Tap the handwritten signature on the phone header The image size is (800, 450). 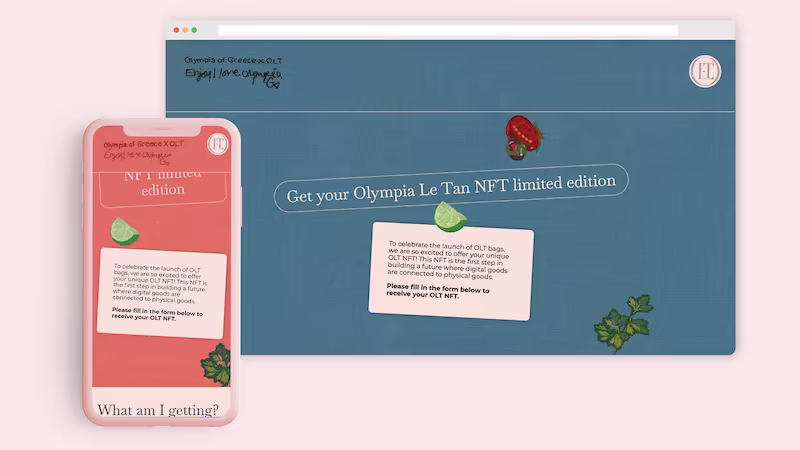[x=138, y=158]
